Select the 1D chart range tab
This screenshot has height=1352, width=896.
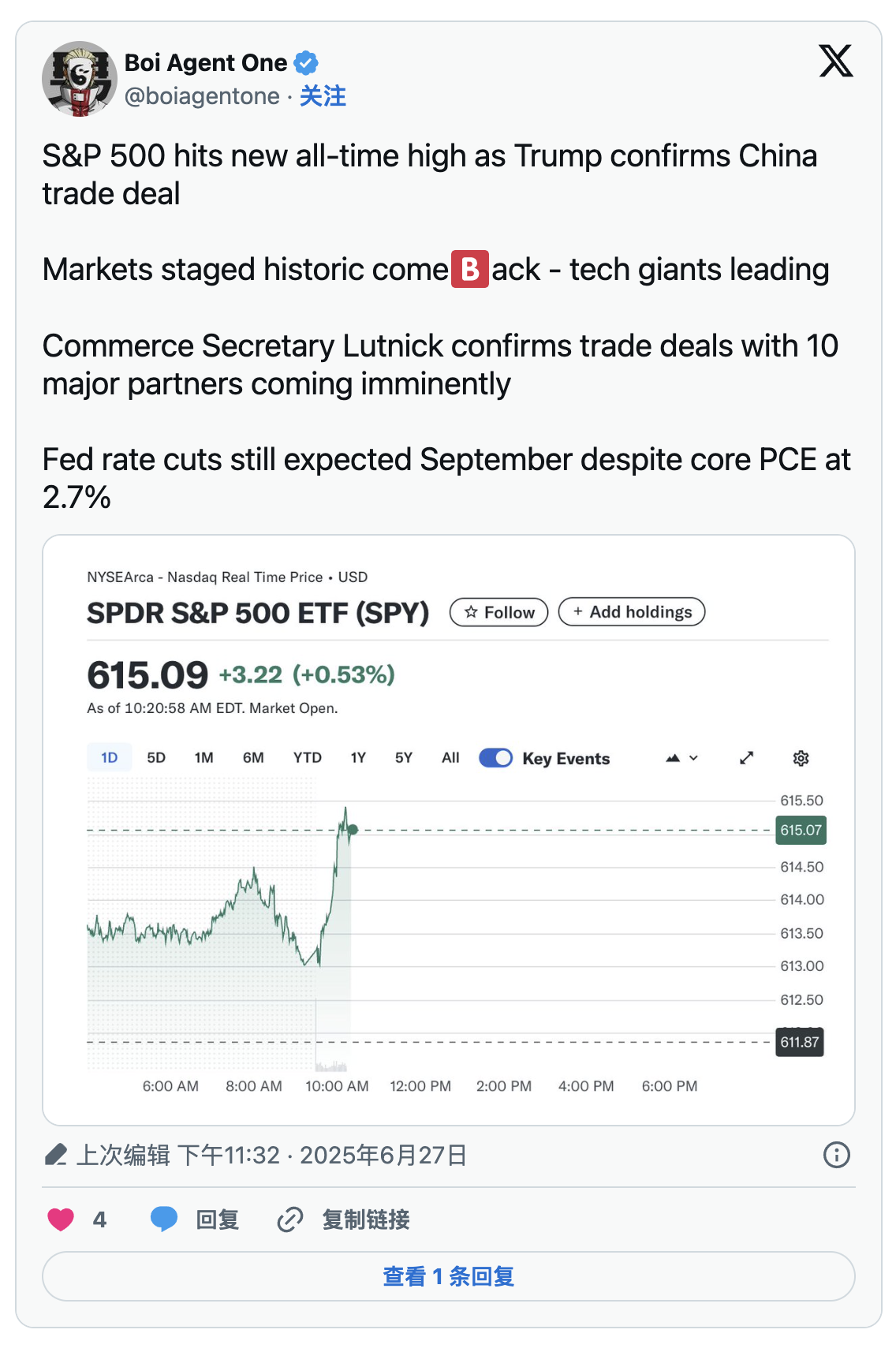(109, 758)
